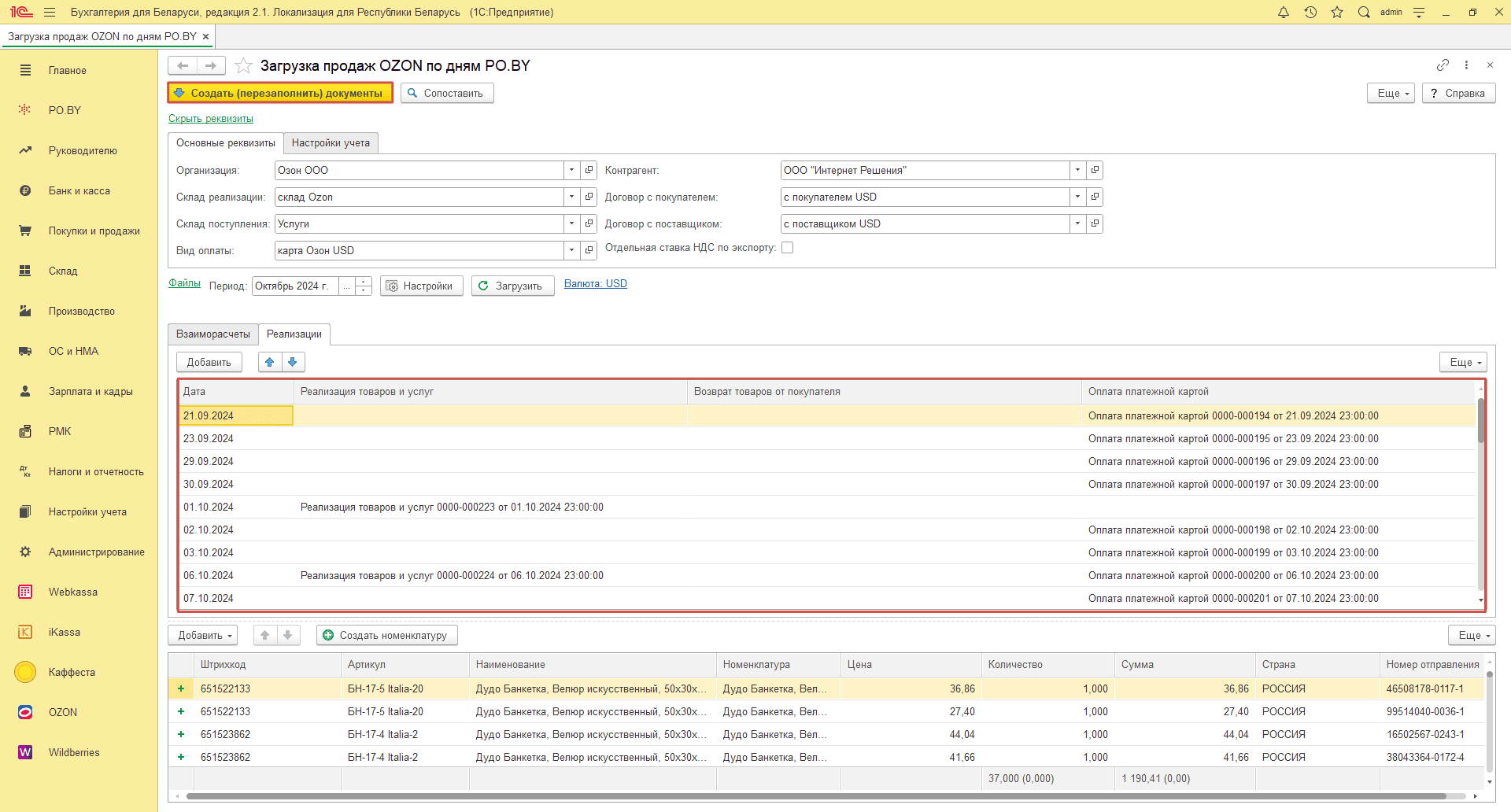Open Контрагент Интернет Решения record icon
This screenshot has width=1511, height=812.
pyautogui.click(x=1095, y=170)
